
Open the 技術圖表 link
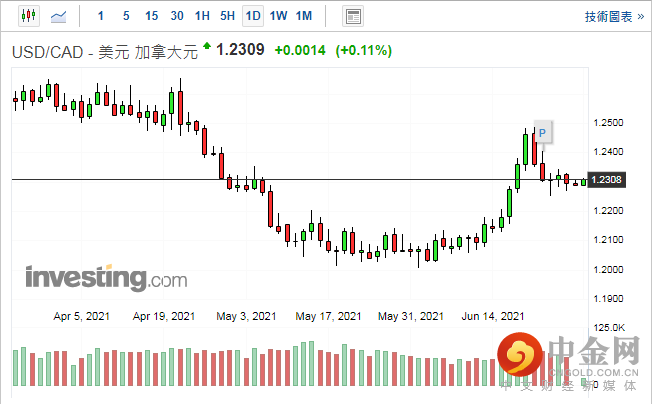(614, 17)
